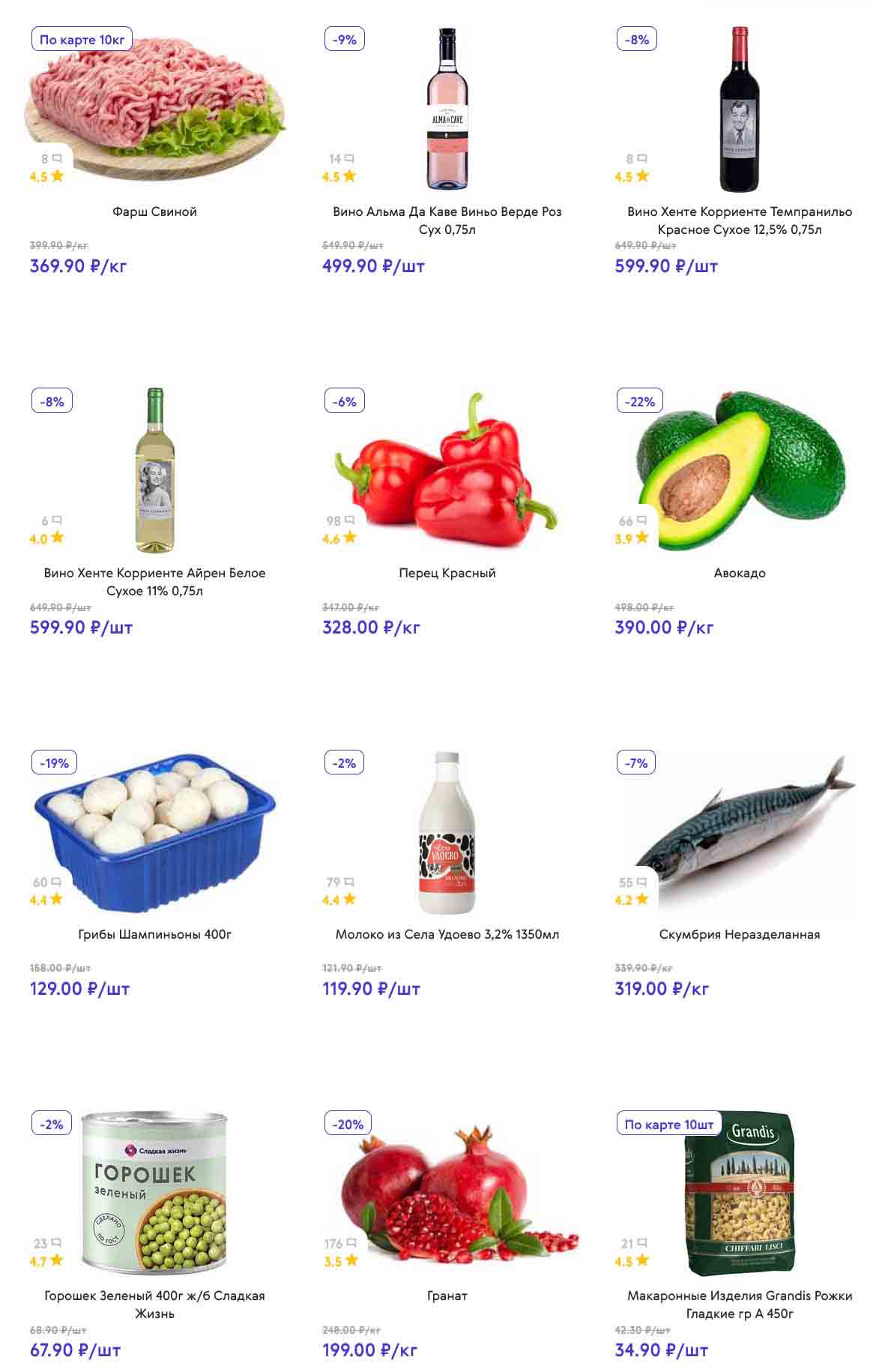891x1372 pixels.
Task: Click the -22% discount badge on avocado
Action: pos(639,401)
